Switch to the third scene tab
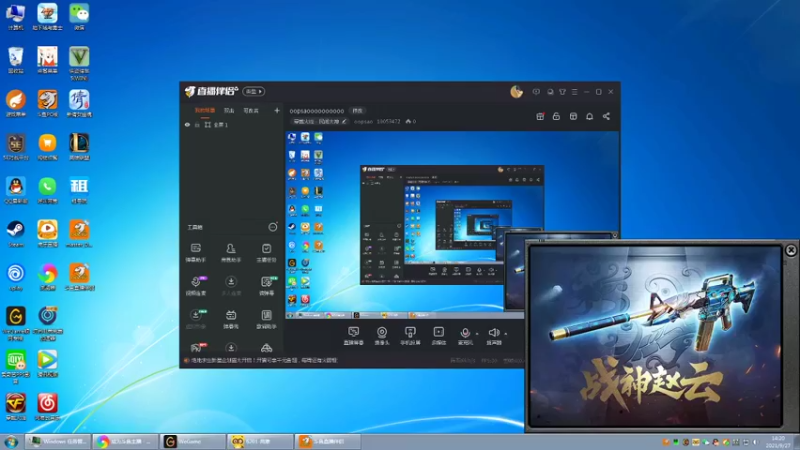Image resolution: width=800 pixels, height=450 pixels. coord(251,110)
